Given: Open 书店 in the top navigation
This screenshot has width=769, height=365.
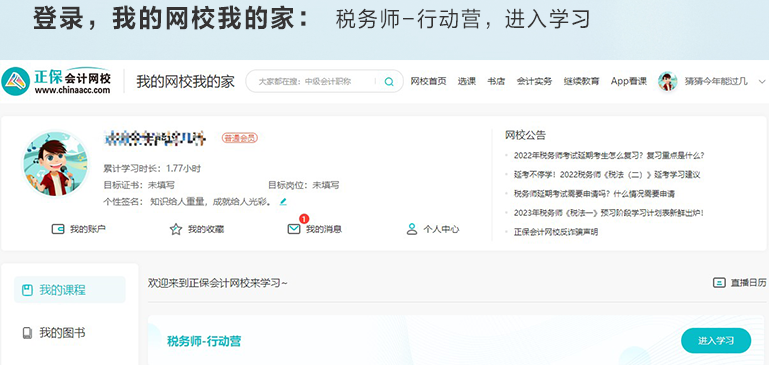Looking at the screenshot, I should [496, 81].
